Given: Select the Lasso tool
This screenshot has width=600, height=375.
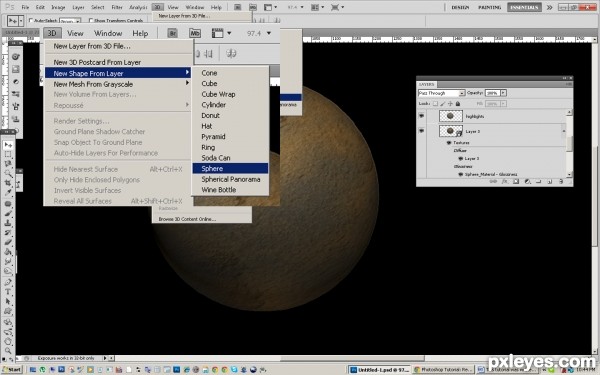Looking at the screenshot, I should click(8, 164).
